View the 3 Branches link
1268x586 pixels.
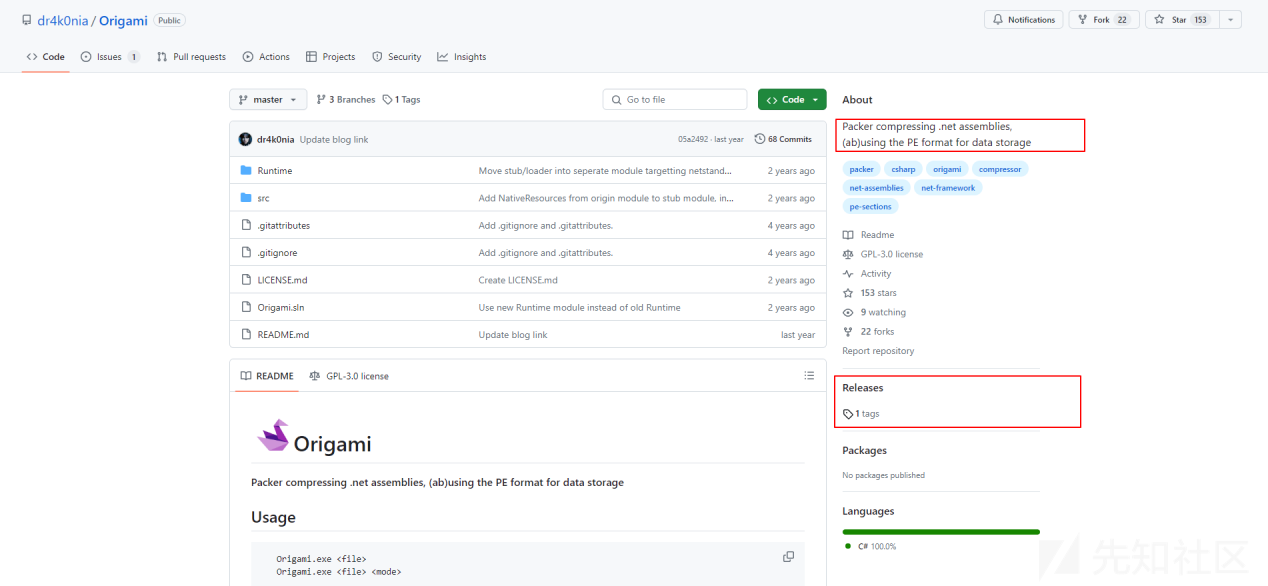click(x=346, y=100)
